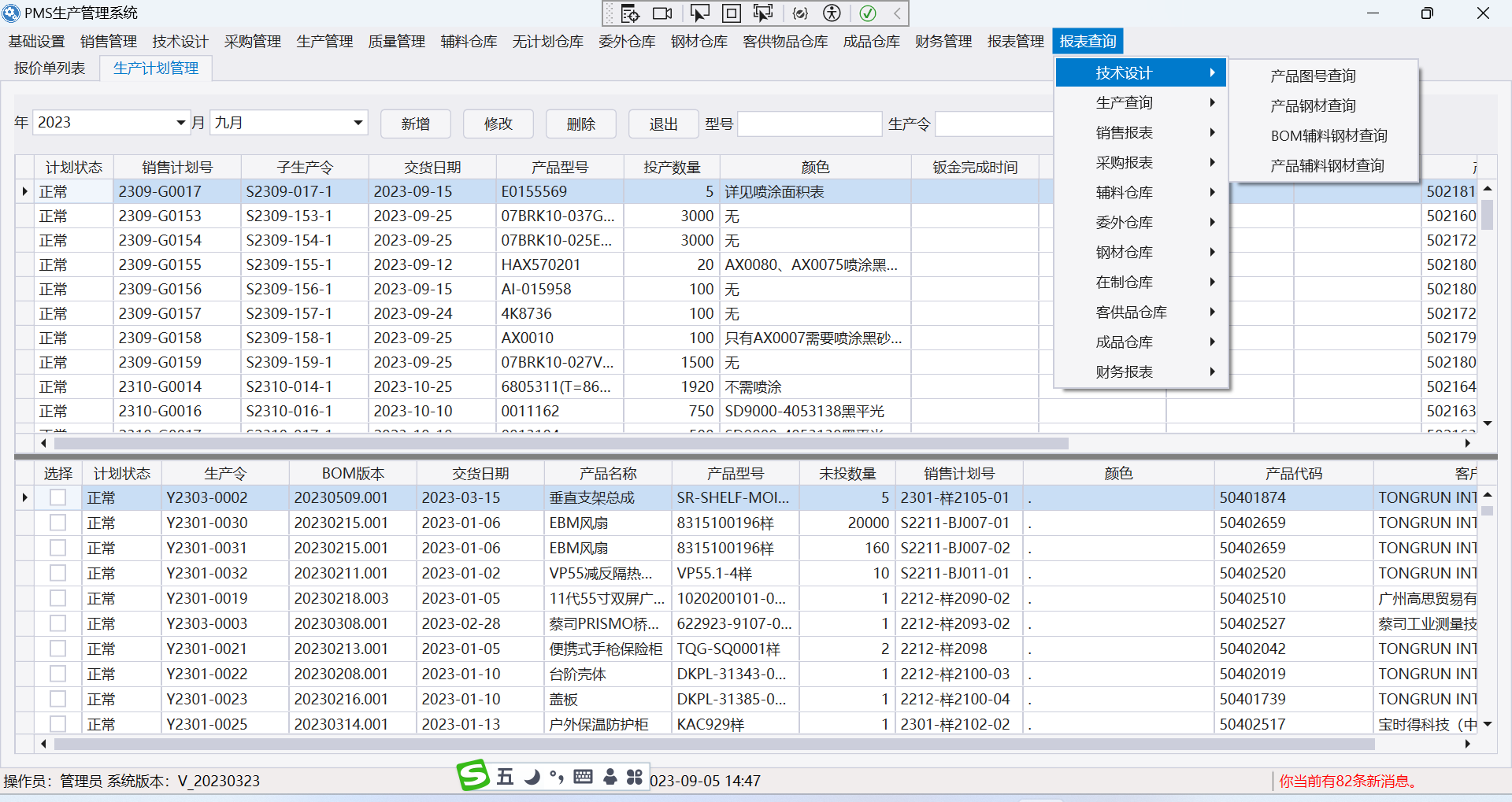
Task: Expand the 销售报表 submenu
Action: [x=1140, y=133]
